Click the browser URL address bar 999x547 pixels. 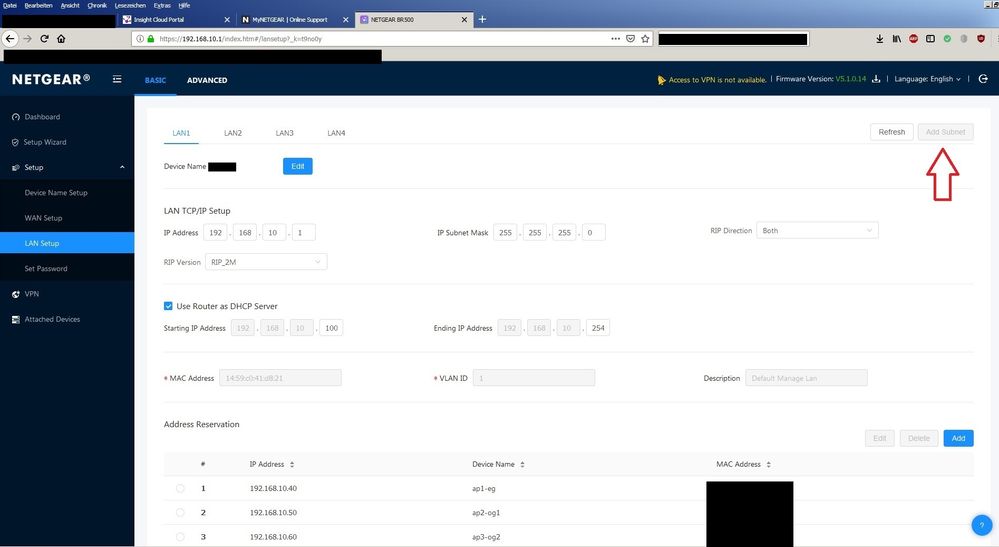[x=382, y=39]
